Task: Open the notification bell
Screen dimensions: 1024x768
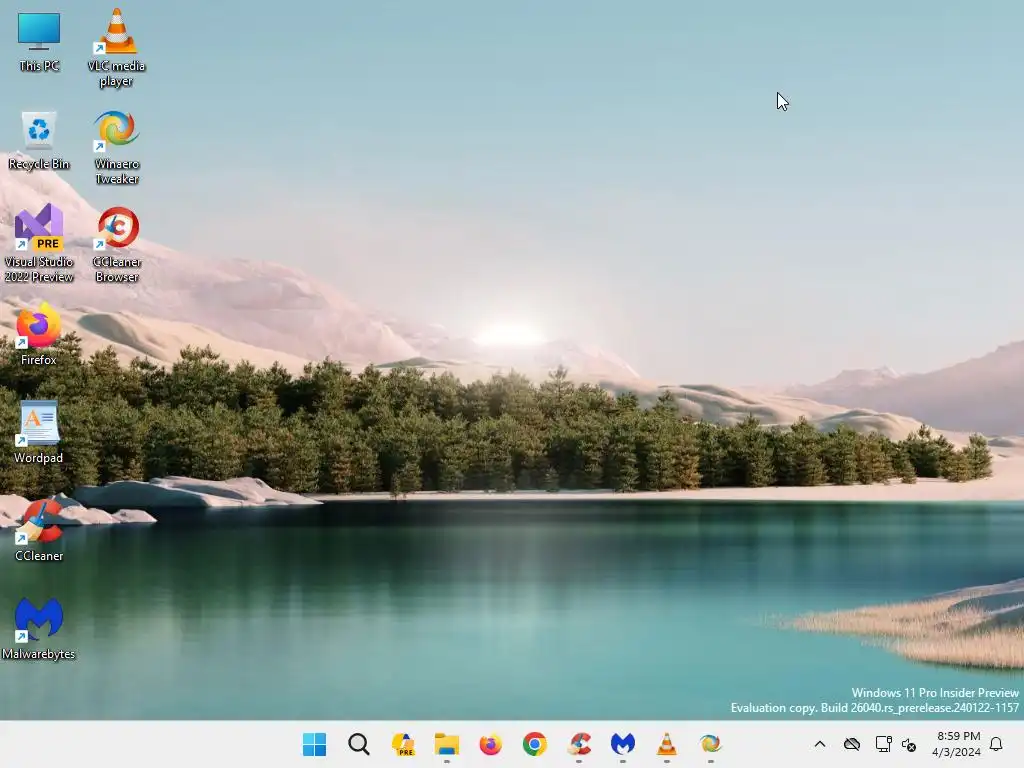Action: click(996, 744)
